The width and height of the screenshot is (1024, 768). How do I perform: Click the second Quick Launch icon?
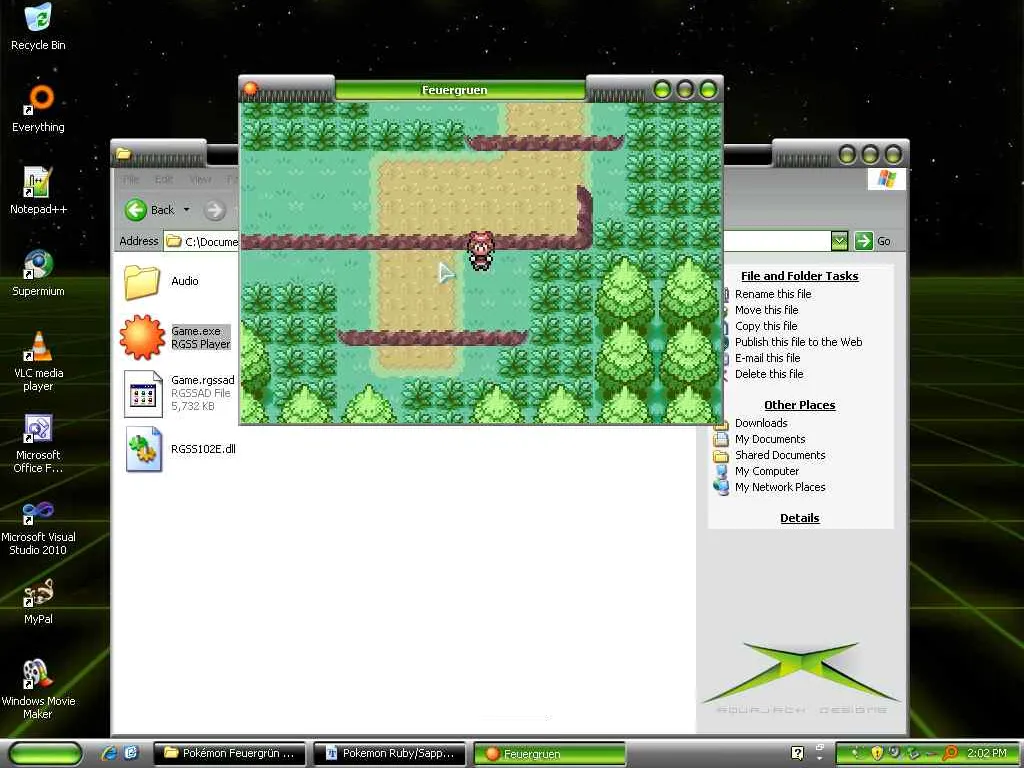(x=131, y=753)
